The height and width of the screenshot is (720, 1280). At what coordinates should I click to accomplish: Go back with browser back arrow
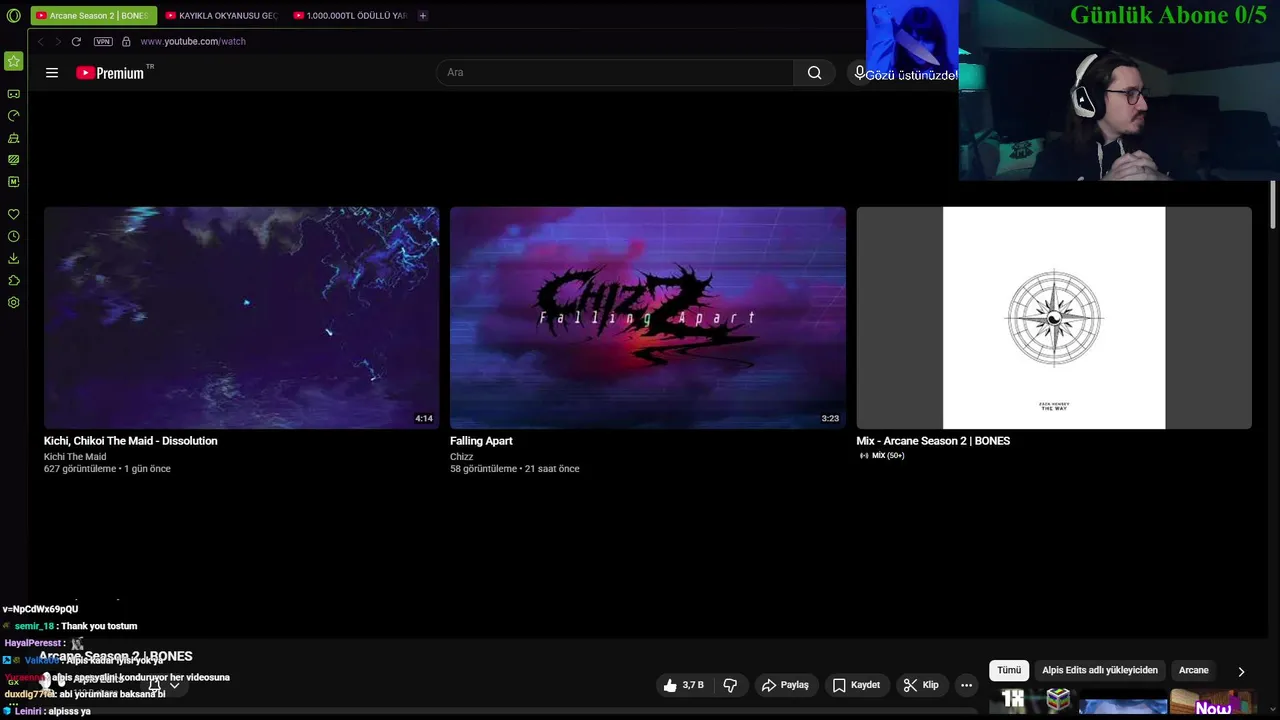tap(40, 41)
